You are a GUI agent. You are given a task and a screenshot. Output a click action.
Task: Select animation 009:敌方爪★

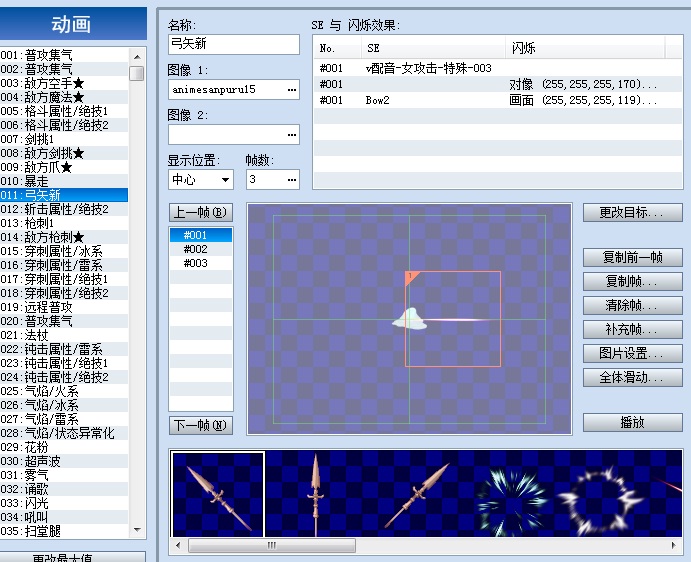coord(64,167)
